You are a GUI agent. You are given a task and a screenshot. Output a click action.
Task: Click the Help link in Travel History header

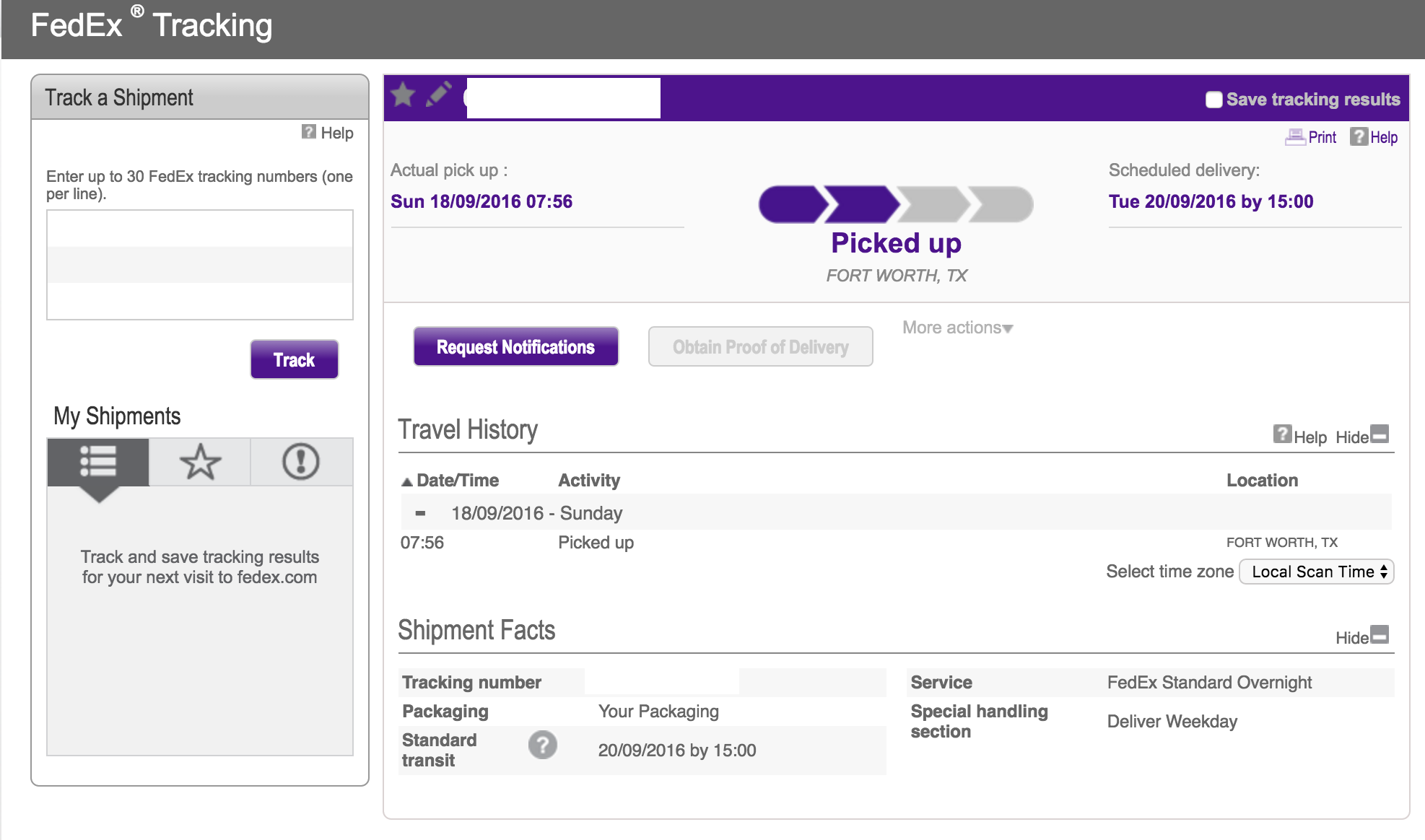(x=1310, y=437)
